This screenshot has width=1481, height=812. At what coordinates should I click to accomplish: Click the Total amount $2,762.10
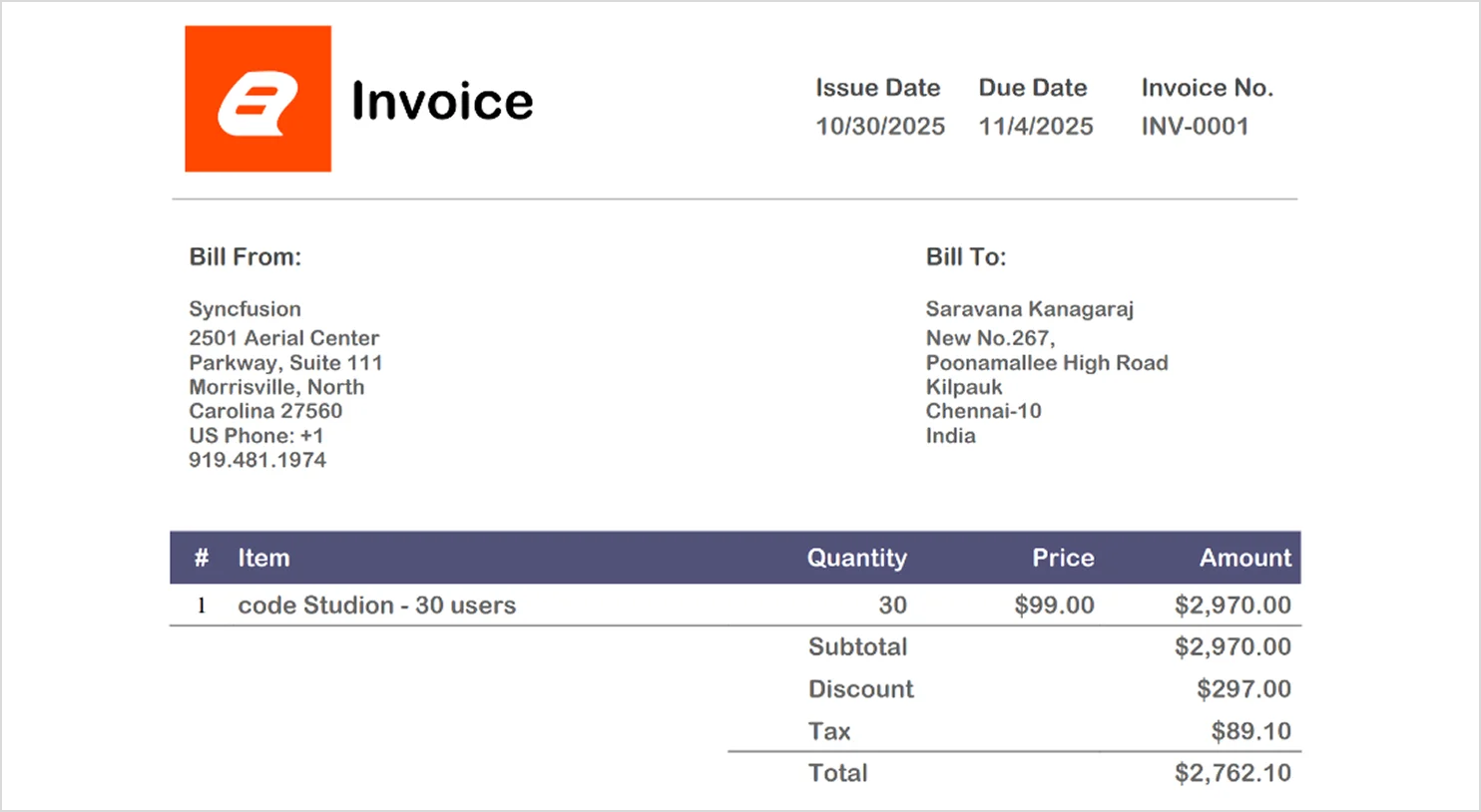(1232, 773)
